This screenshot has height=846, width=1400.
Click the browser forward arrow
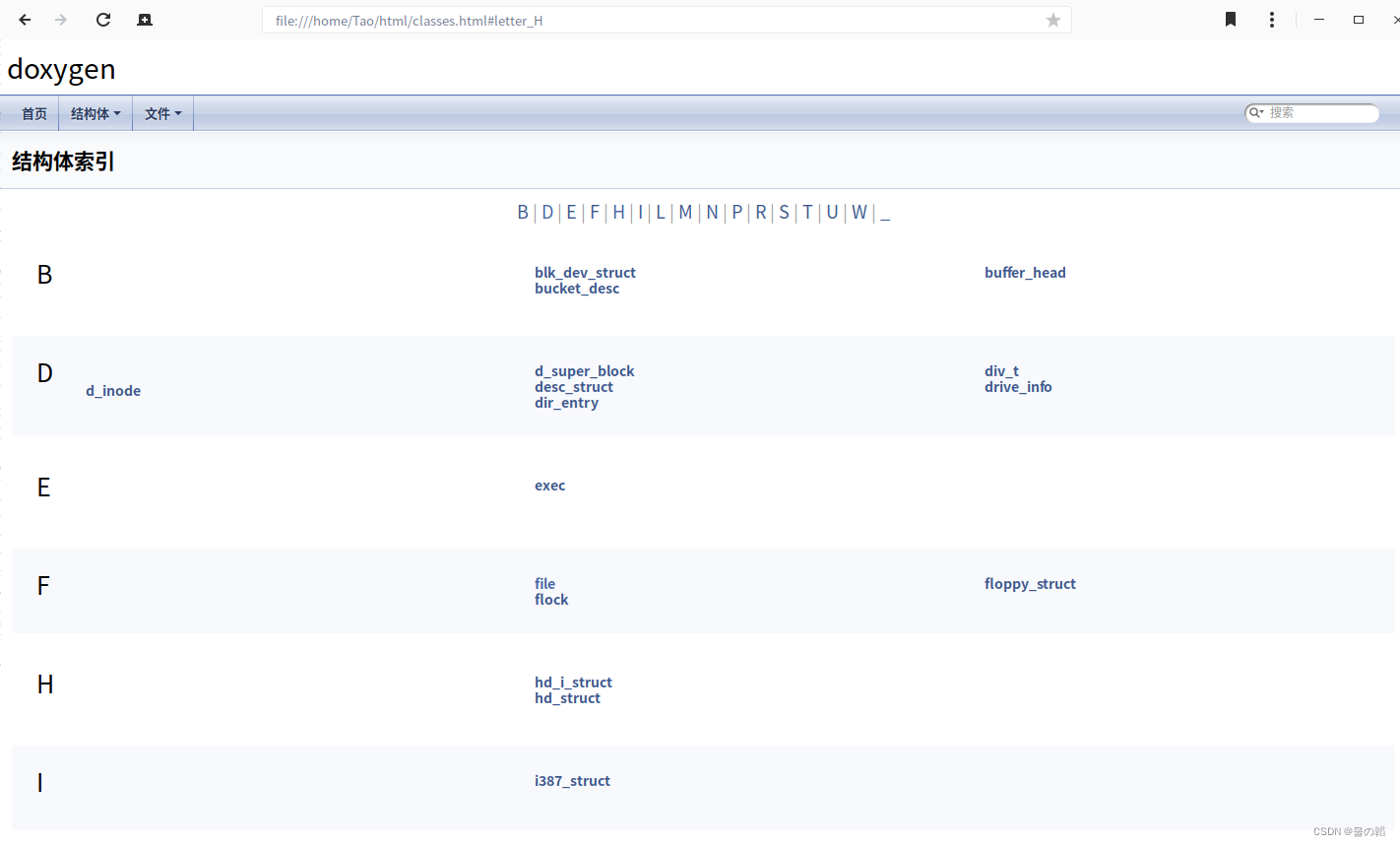tap(61, 20)
